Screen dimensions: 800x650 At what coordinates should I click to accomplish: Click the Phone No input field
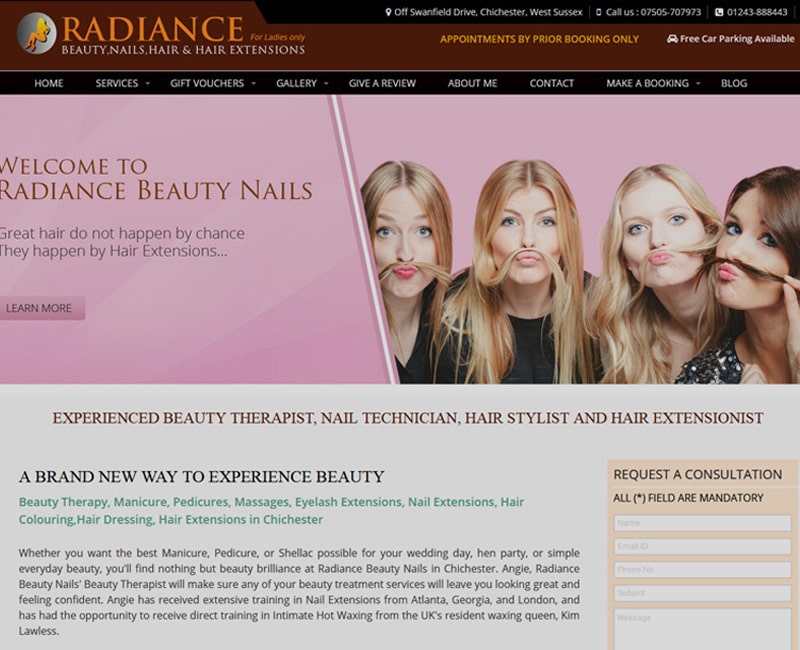(702, 570)
